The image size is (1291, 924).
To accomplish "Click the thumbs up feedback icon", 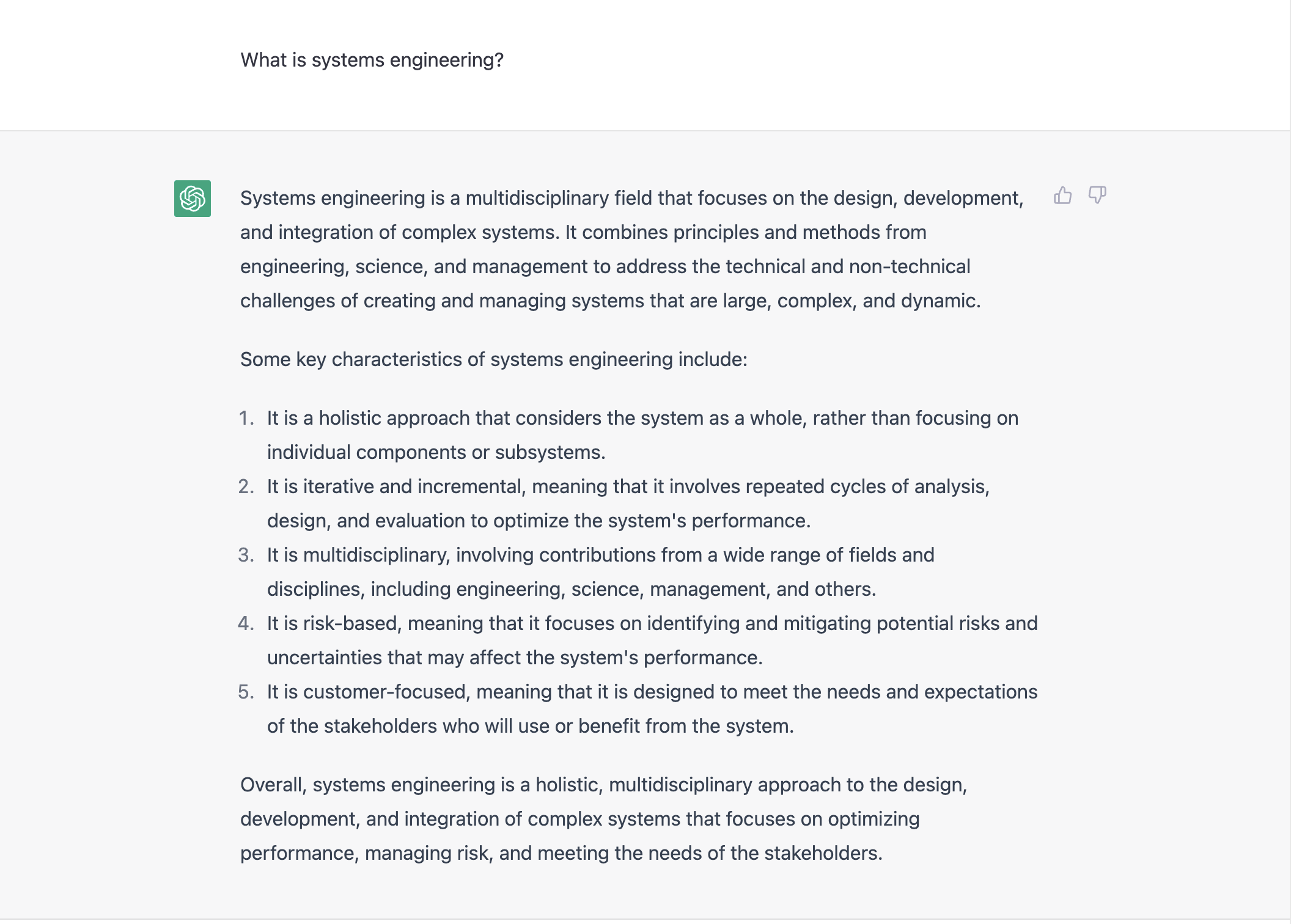I will pos(1062,196).
